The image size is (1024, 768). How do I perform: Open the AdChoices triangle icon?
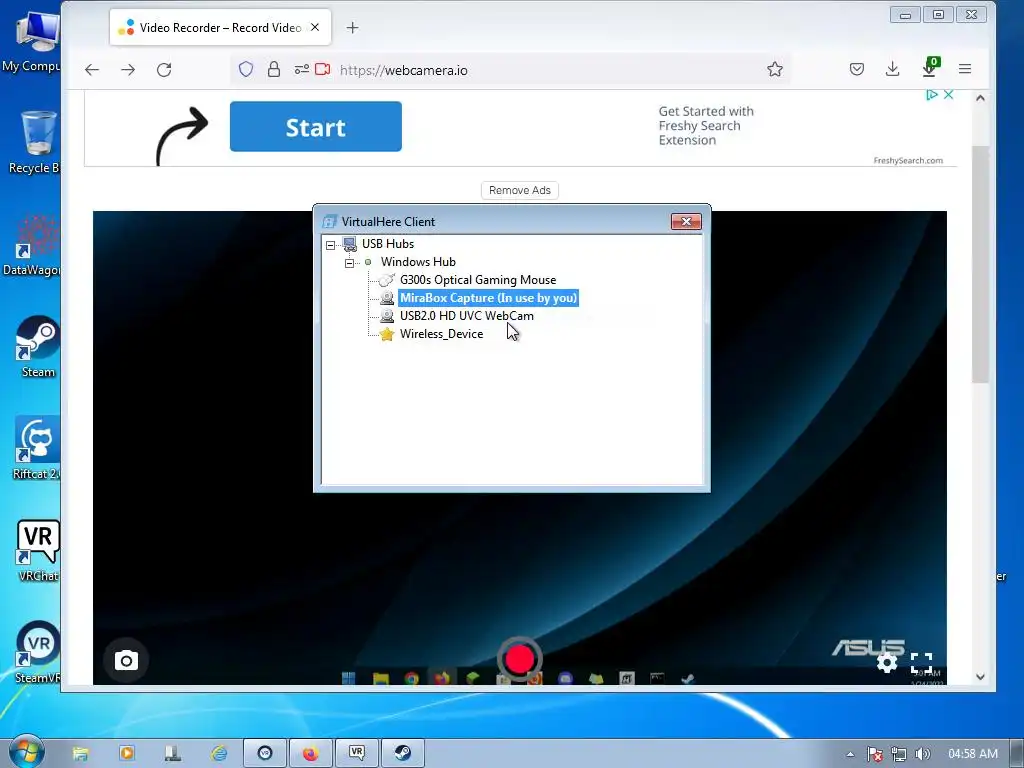932,95
